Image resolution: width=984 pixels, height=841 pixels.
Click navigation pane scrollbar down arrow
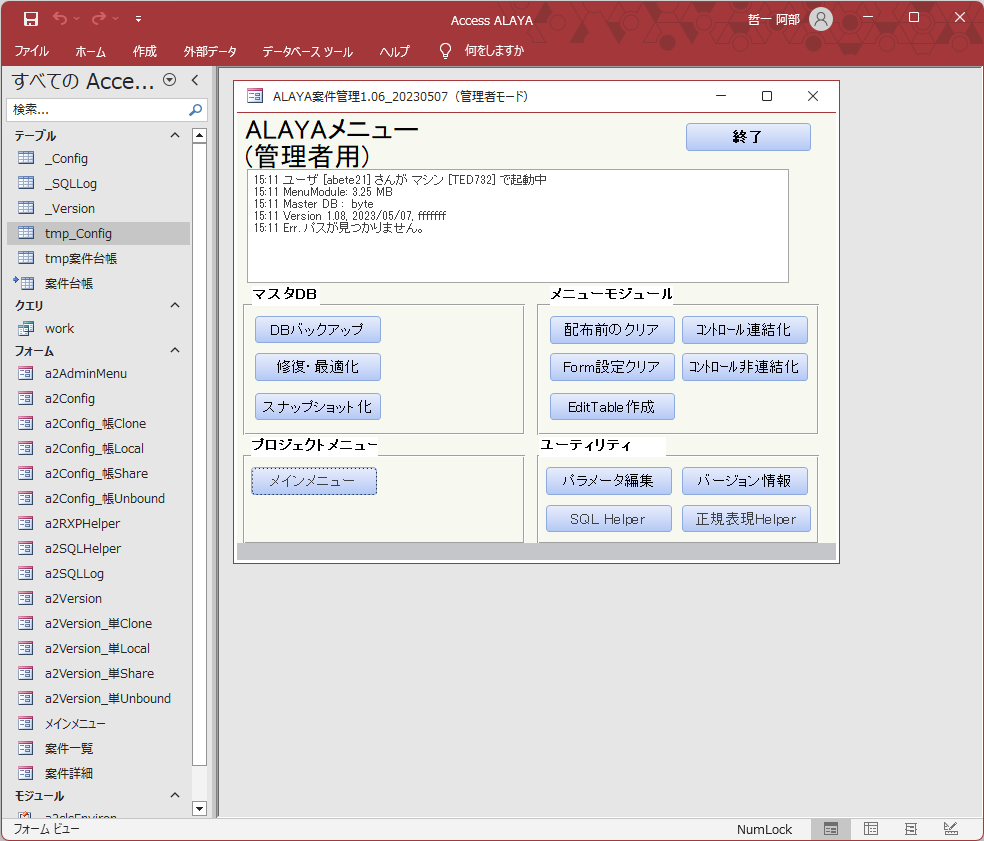199,808
